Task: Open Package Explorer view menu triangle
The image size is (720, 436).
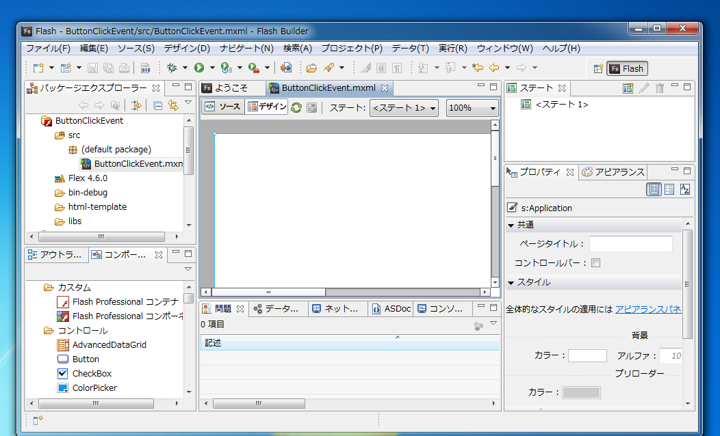Action: [188, 103]
